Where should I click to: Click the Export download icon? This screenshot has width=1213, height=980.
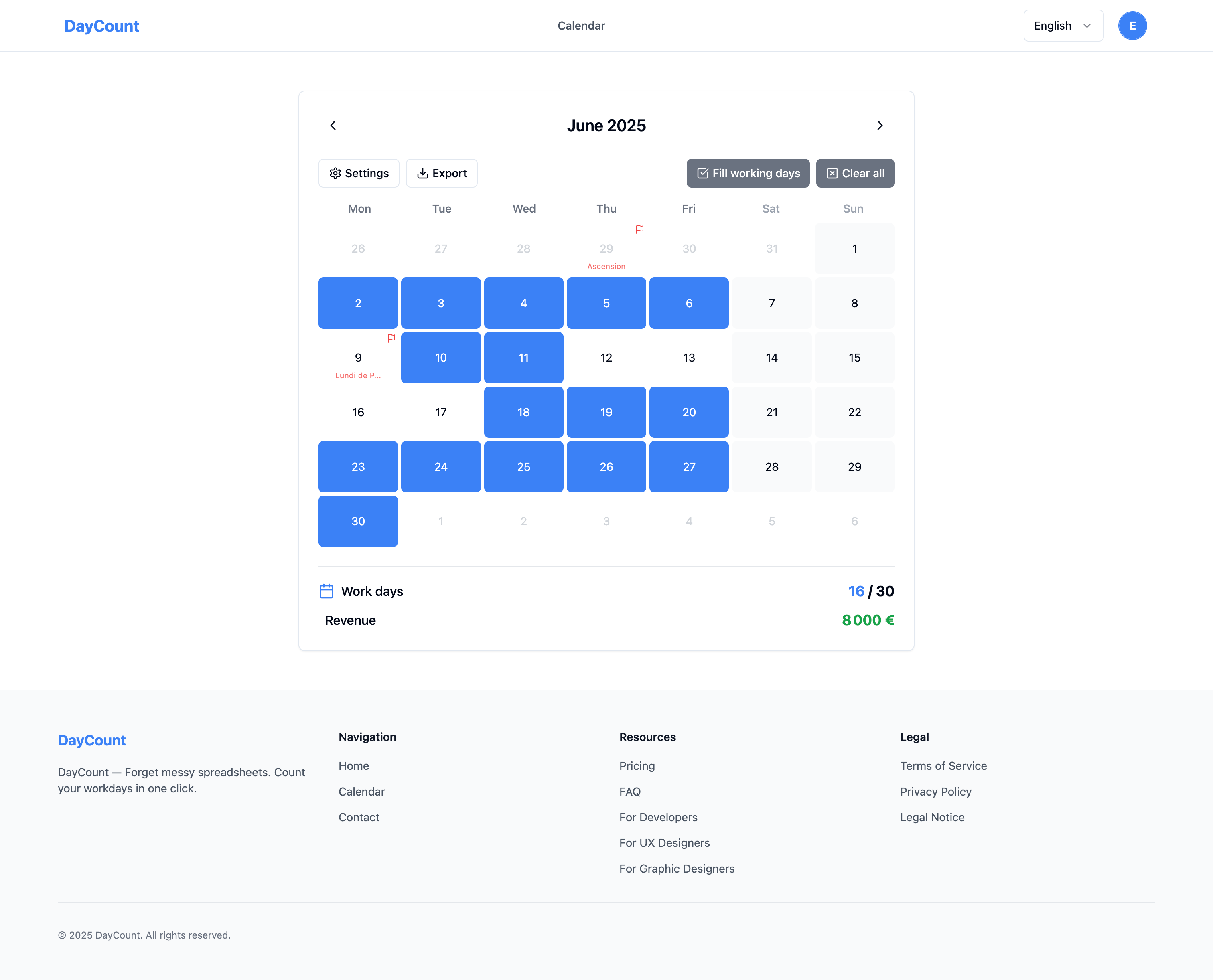pyautogui.click(x=422, y=173)
